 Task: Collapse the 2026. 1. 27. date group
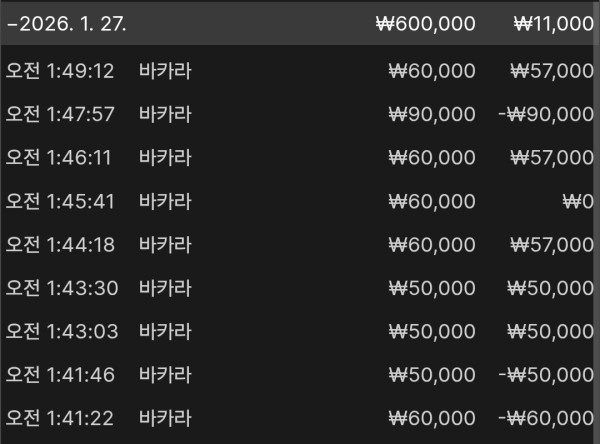click(x=10, y=24)
